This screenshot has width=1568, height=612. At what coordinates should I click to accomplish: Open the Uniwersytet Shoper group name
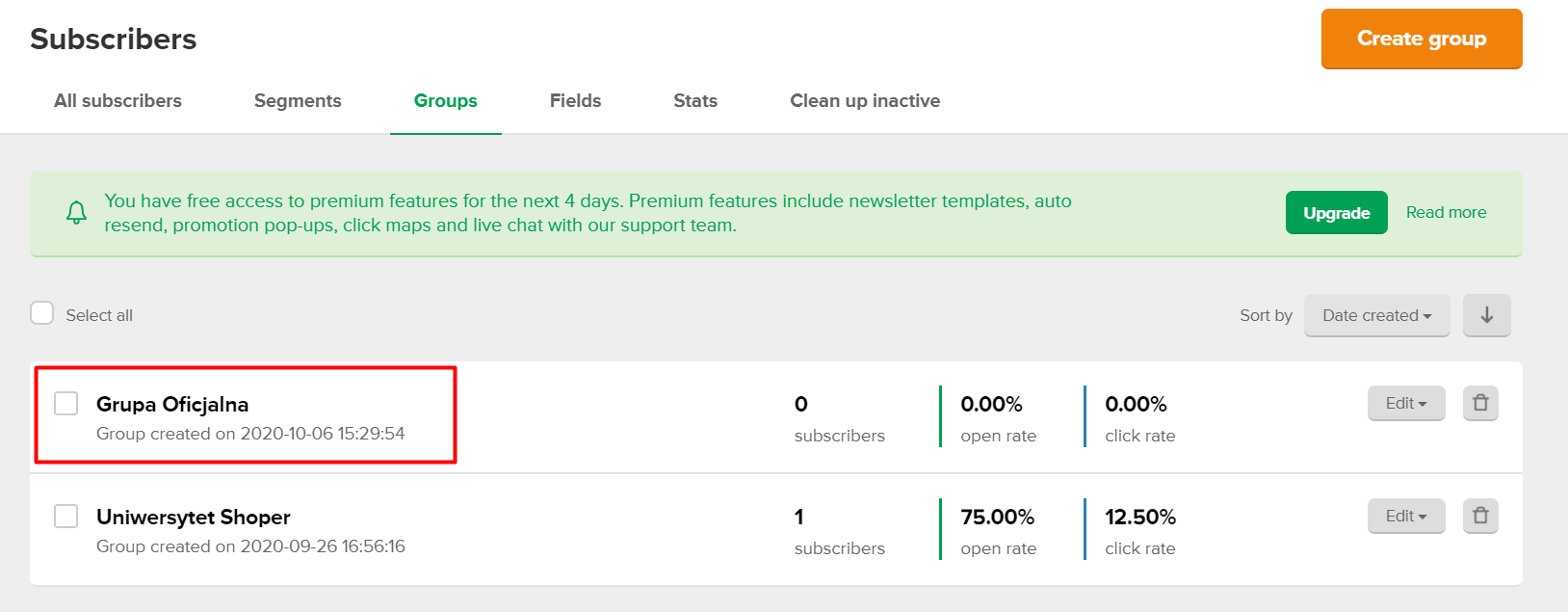(194, 517)
